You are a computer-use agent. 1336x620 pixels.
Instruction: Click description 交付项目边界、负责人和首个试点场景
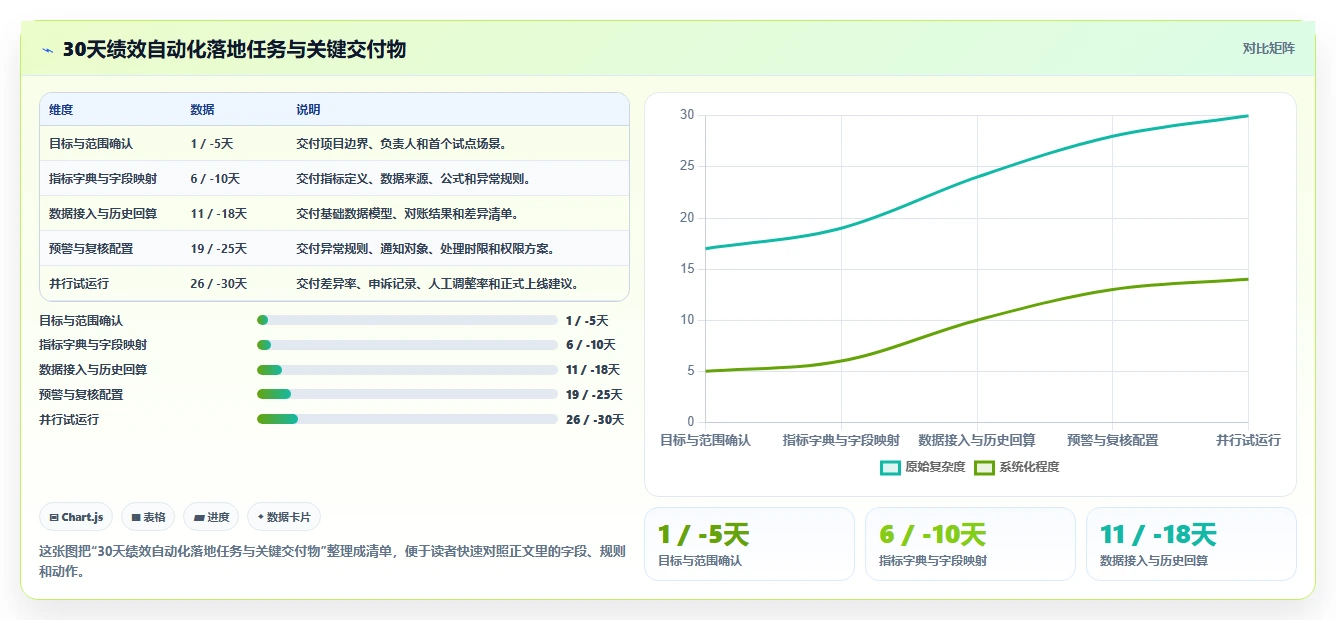402,144
